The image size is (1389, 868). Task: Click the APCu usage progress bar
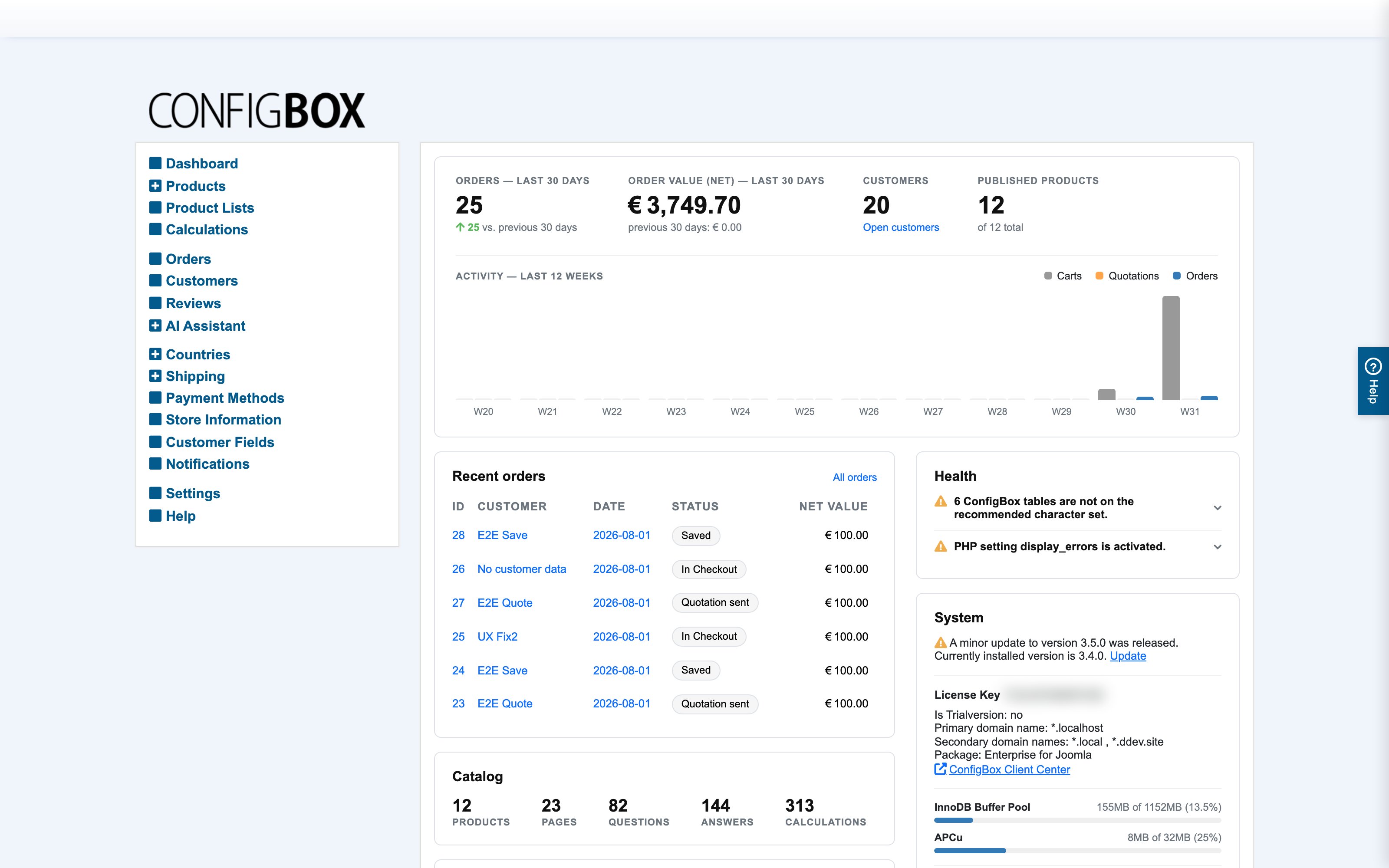click(1077, 851)
